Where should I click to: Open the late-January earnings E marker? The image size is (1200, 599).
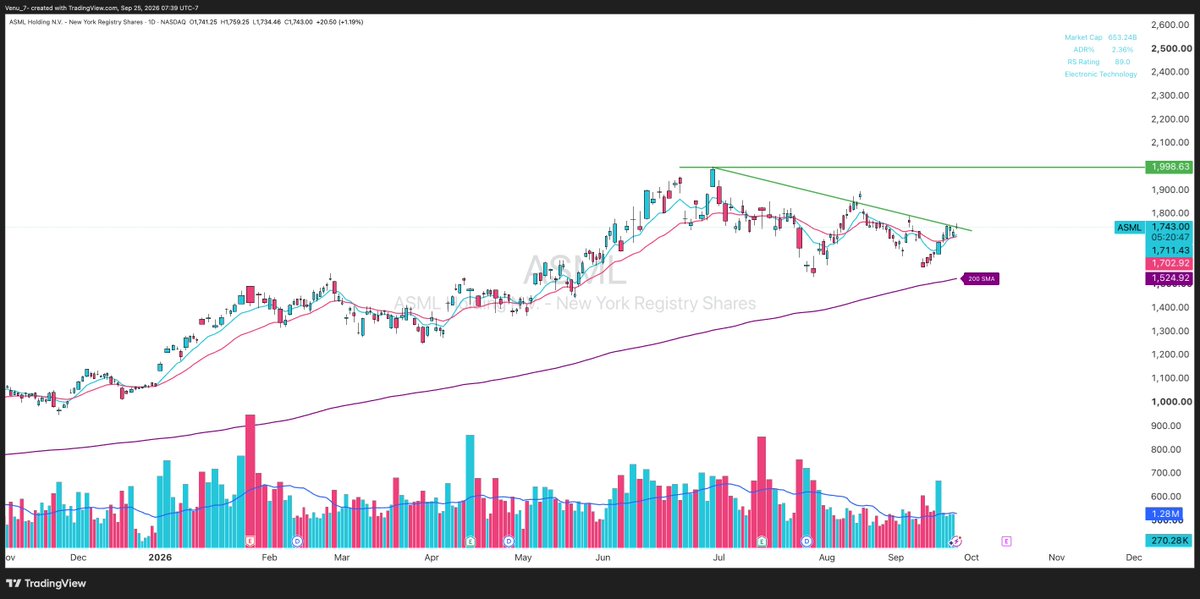pyautogui.click(x=249, y=541)
